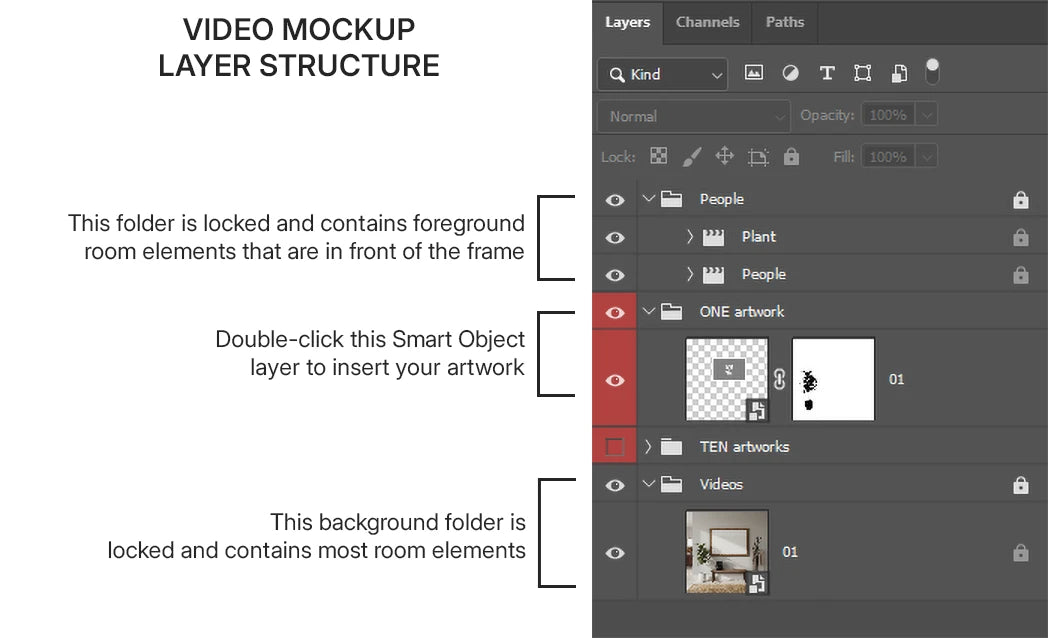The height and width of the screenshot is (638, 1048).
Task: Open the Normal blend mode dropdown
Action: coord(693,116)
